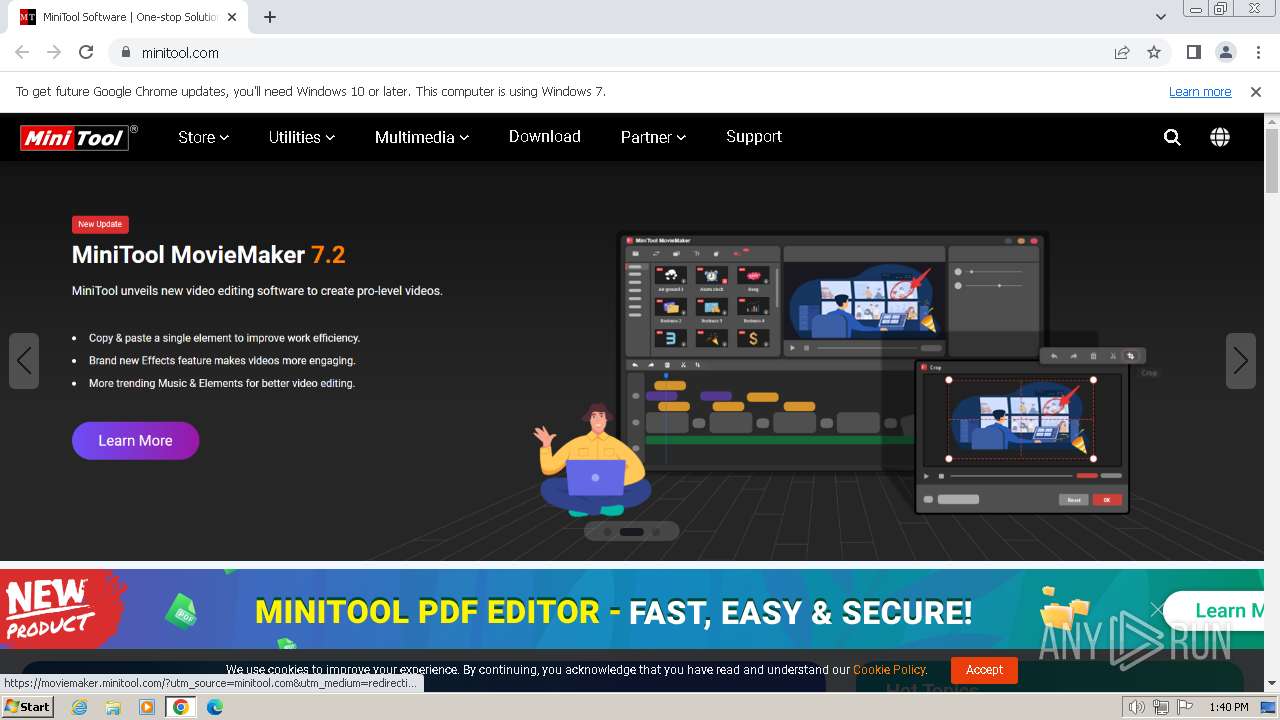Viewport: 1280px width, 720px height.
Task: Open Chrome three-dot menu
Action: click(x=1258, y=52)
